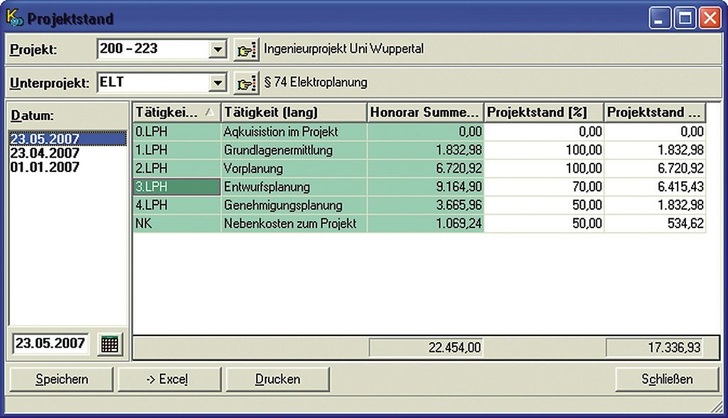The image size is (728, 418).
Task: Select the date 01.01.2007 in list
Action: click(x=45, y=167)
